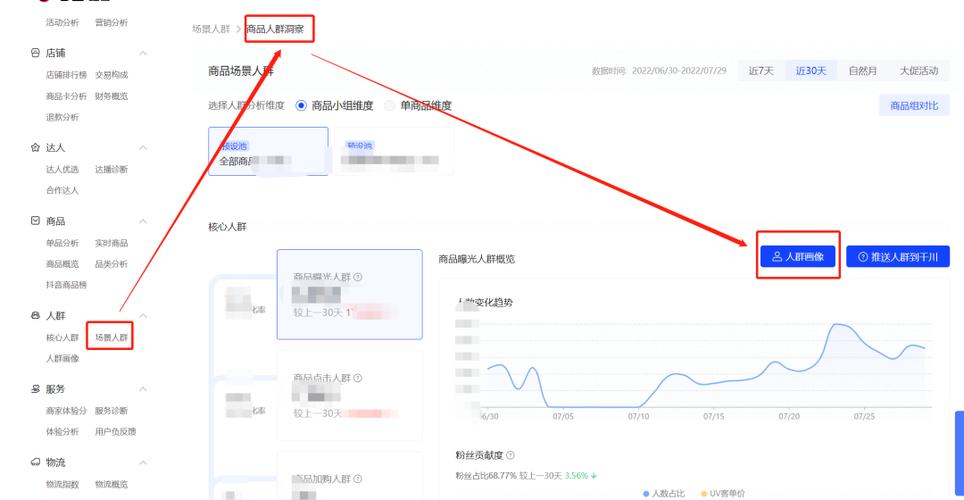Screen dimensions: 964x500
Task: Select the 商品点击人群 card
Action: pos(349,395)
